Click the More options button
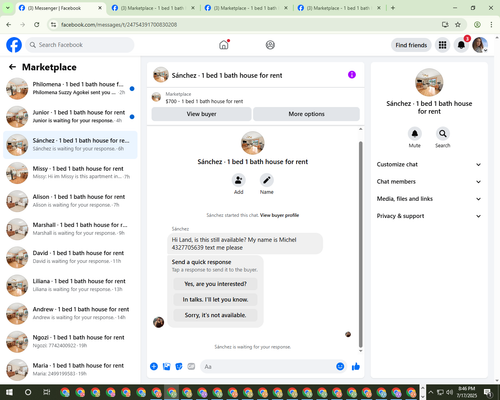This screenshot has width=500, height=400. click(306, 114)
